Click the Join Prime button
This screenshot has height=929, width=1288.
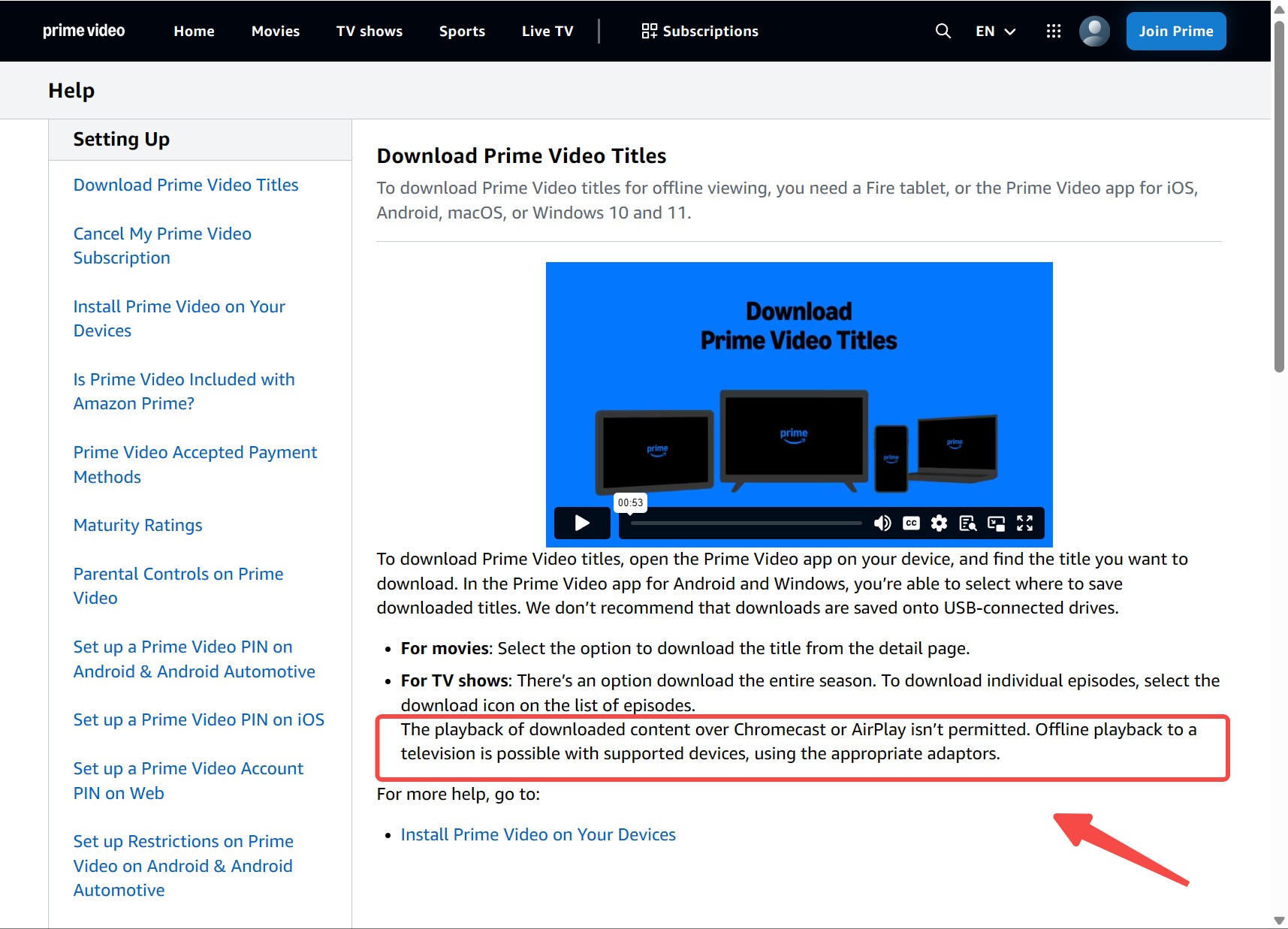pos(1175,31)
